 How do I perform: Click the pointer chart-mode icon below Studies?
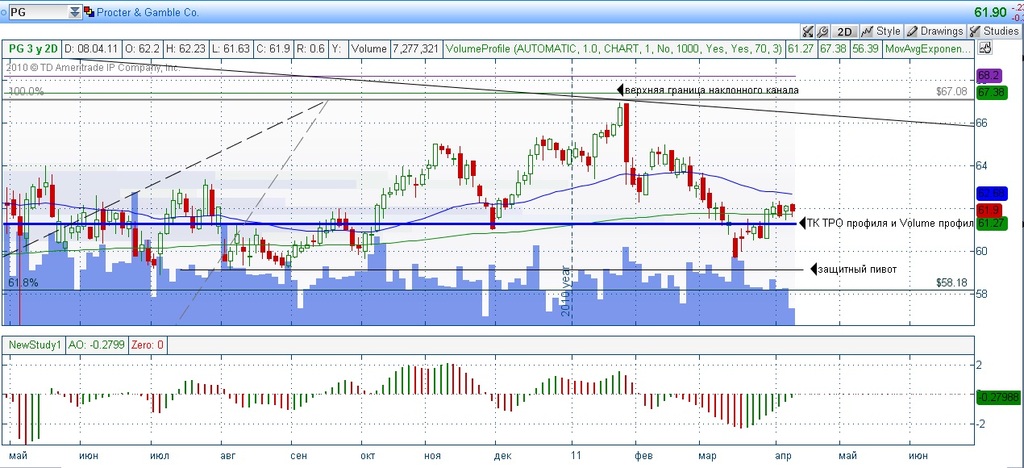[986, 48]
